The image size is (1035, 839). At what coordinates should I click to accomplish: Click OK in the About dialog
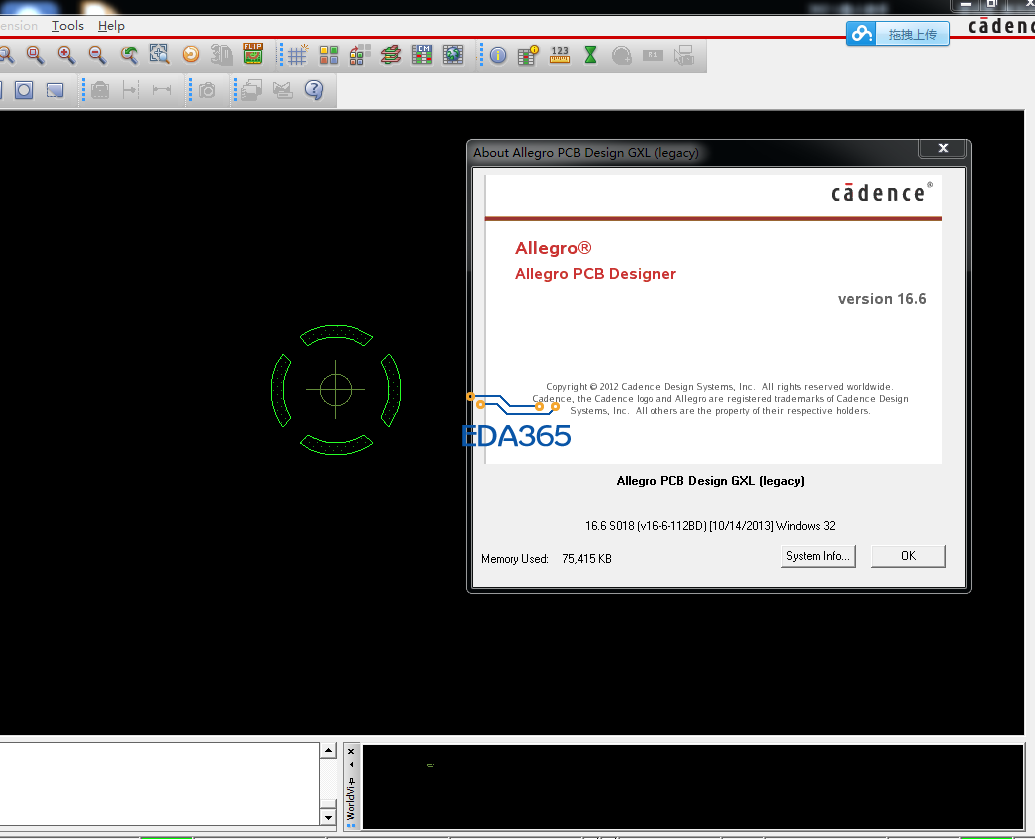click(908, 556)
